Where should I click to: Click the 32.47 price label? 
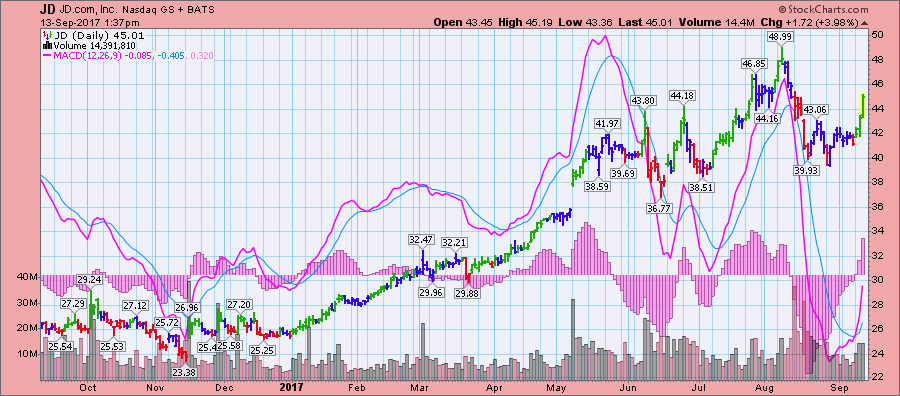click(x=421, y=239)
